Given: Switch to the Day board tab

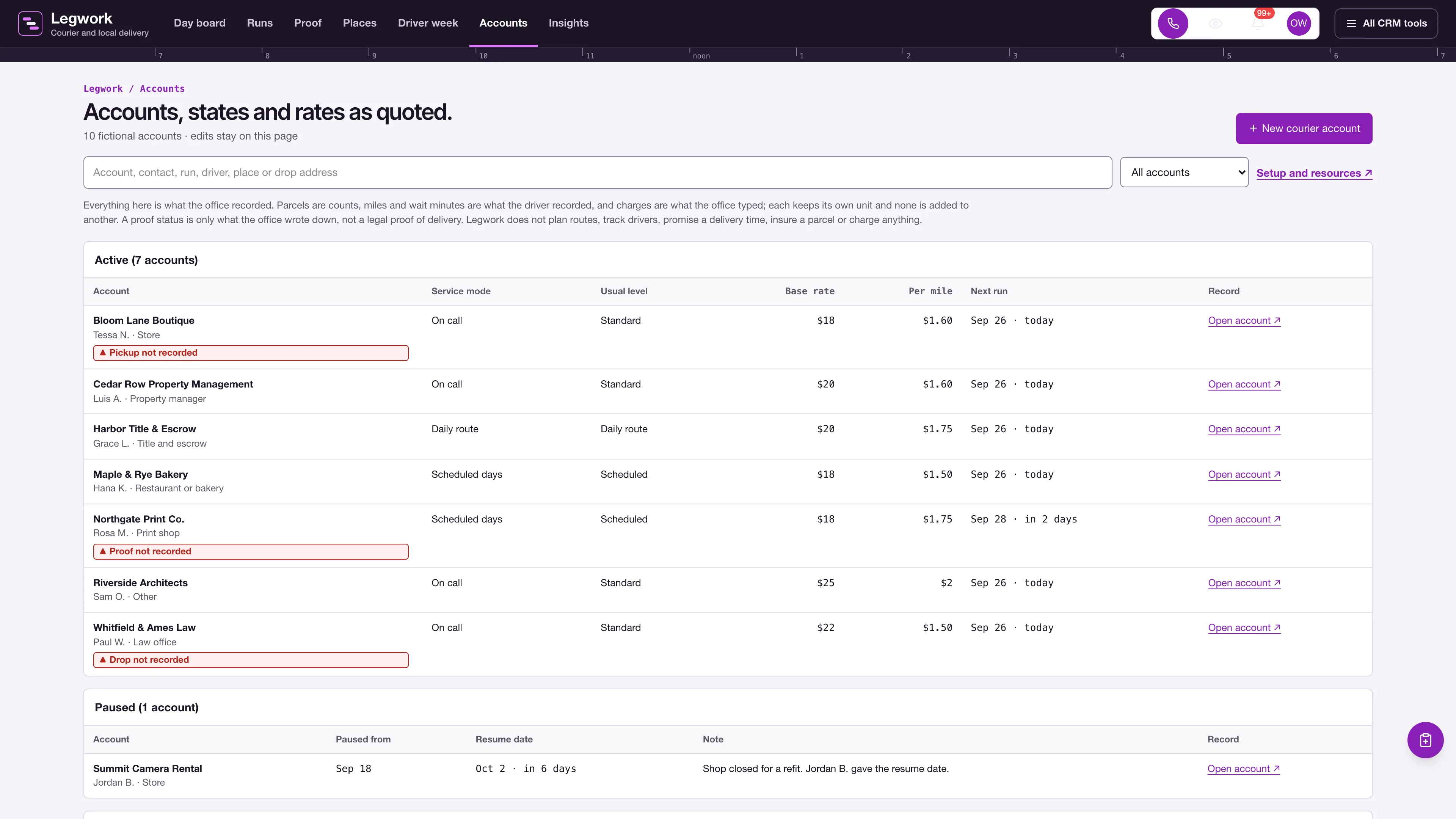Looking at the screenshot, I should (199, 23).
